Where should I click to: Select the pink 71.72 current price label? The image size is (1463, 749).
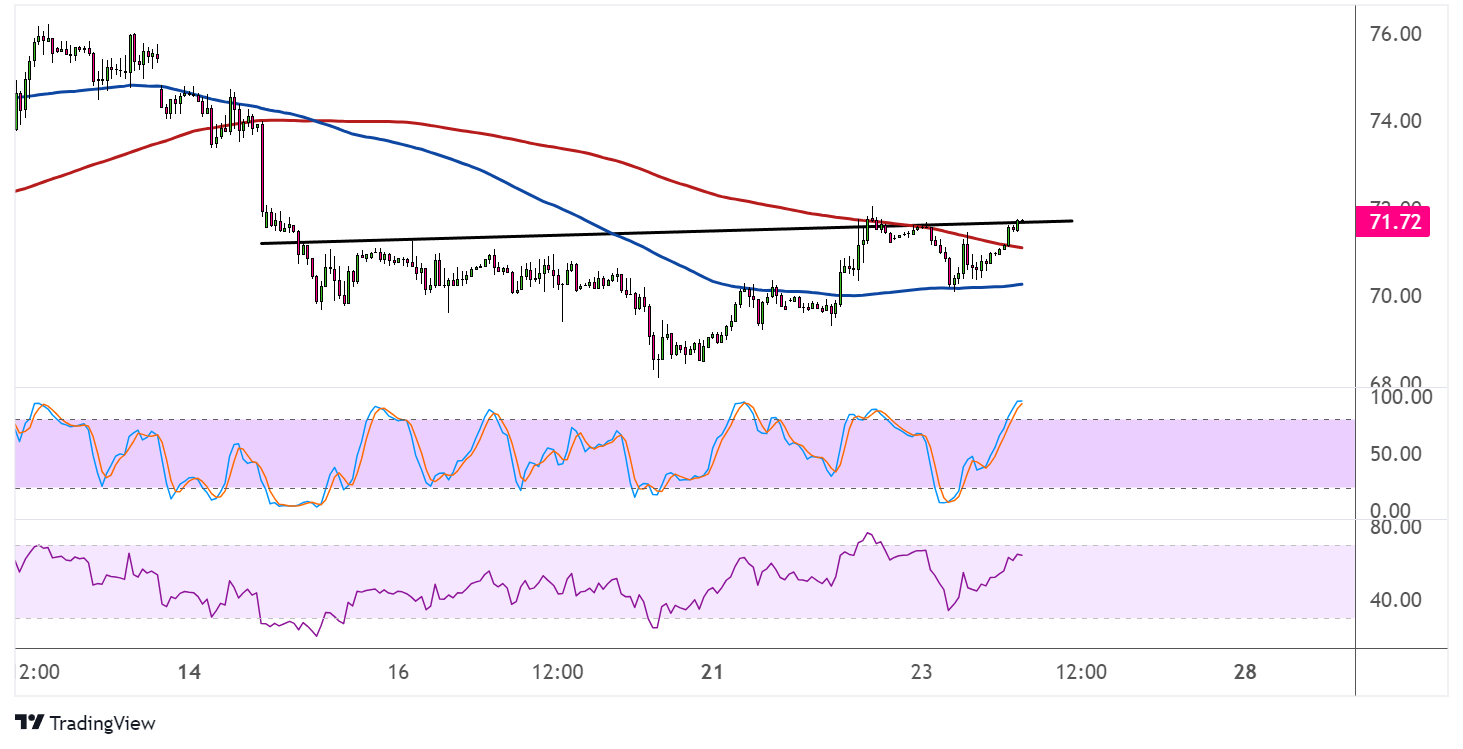[1393, 221]
